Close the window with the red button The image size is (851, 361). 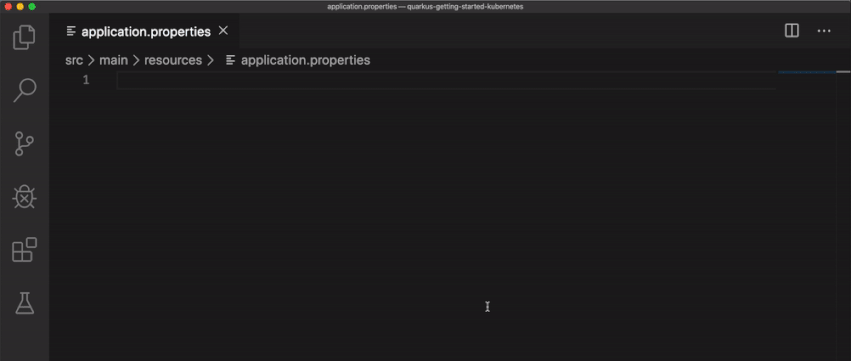(x=8, y=7)
